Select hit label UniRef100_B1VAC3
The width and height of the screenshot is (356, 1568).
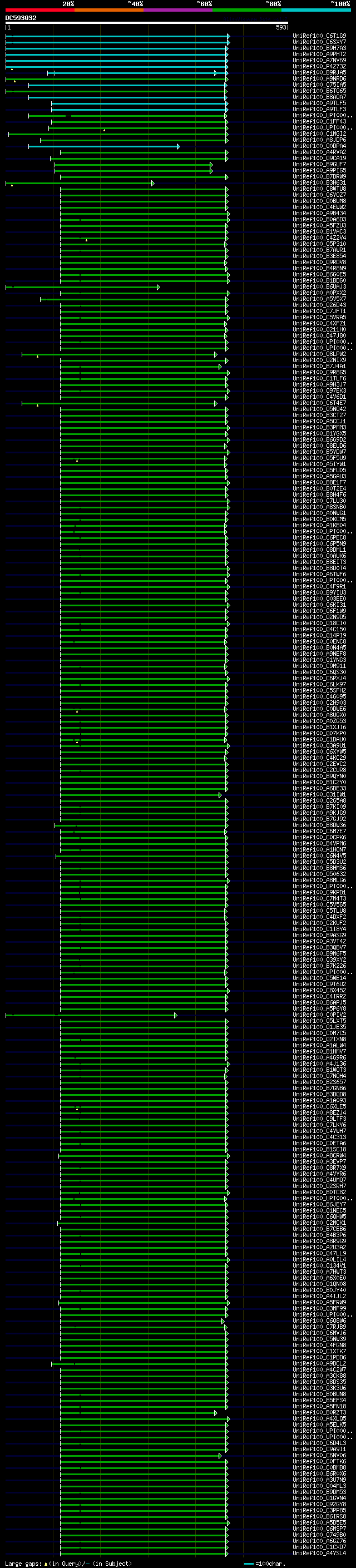[319, 232]
